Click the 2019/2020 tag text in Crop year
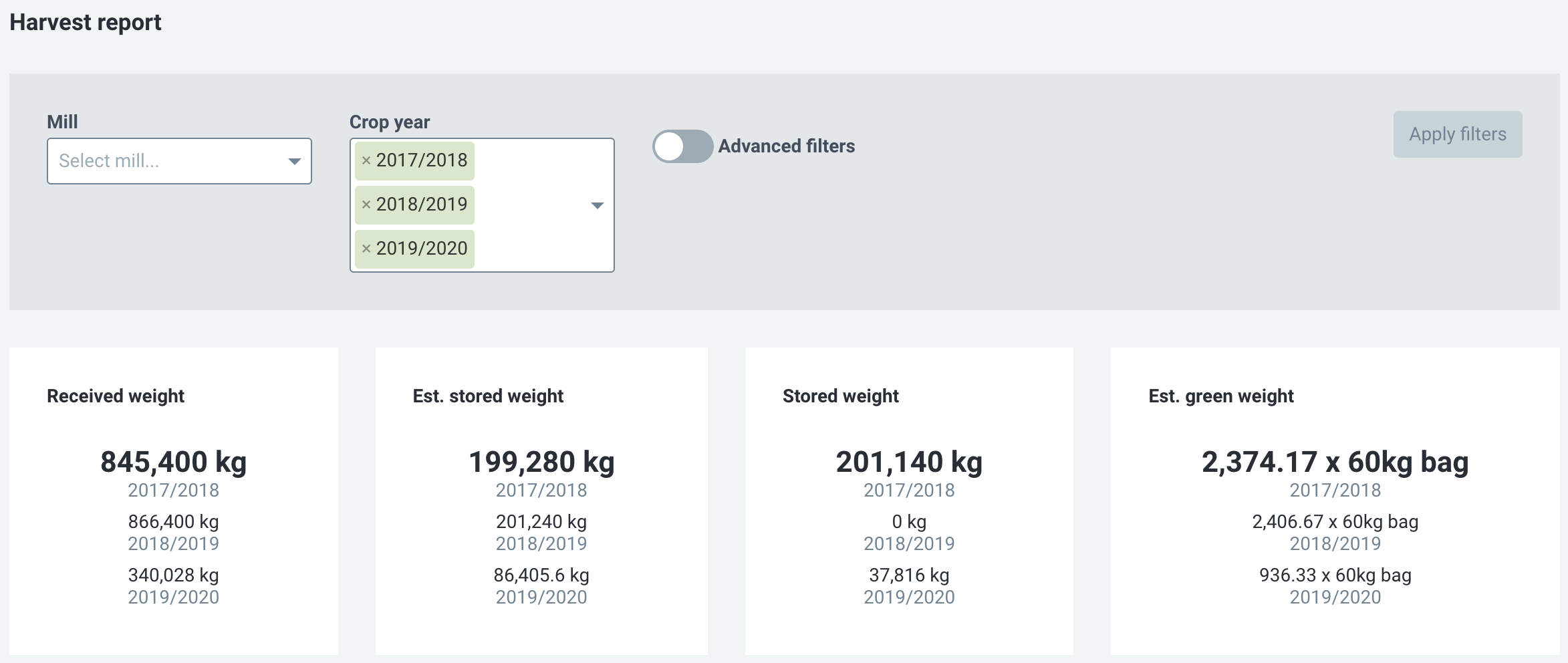This screenshot has height=663, width=1568. coord(422,249)
